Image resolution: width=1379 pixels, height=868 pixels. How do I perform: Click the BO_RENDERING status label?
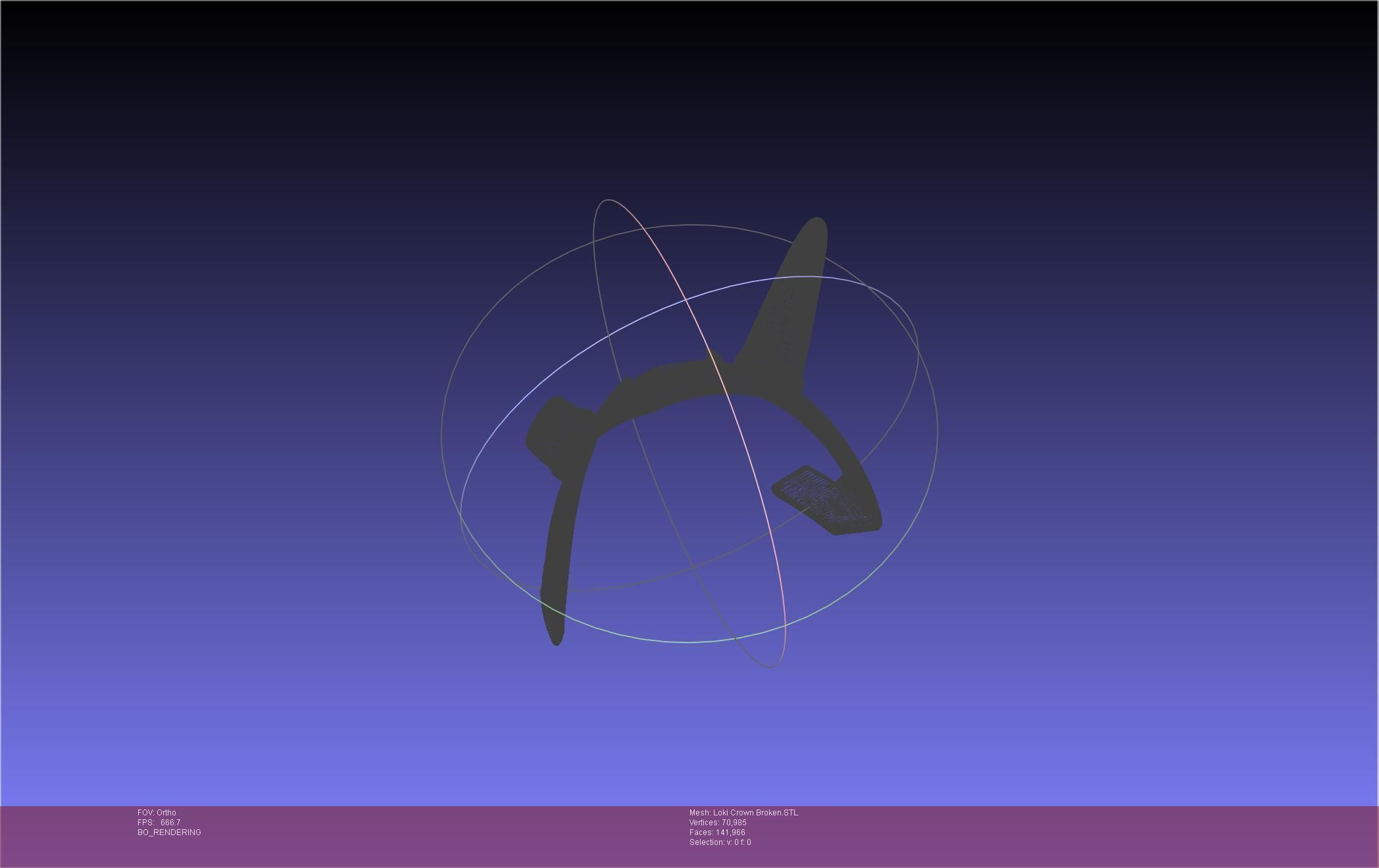(169, 832)
